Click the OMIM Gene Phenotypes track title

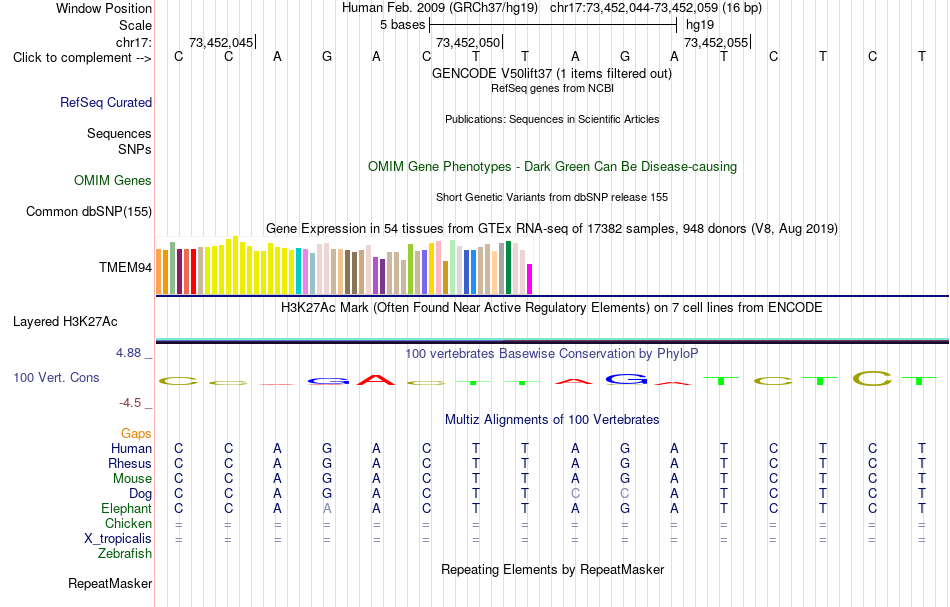coord(552,167)
